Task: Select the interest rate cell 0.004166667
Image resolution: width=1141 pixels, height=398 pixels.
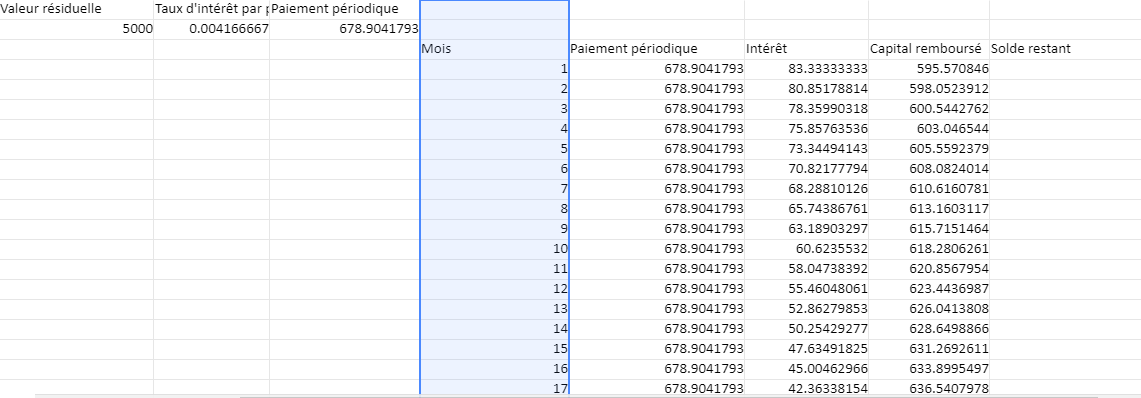Action: 211,30
